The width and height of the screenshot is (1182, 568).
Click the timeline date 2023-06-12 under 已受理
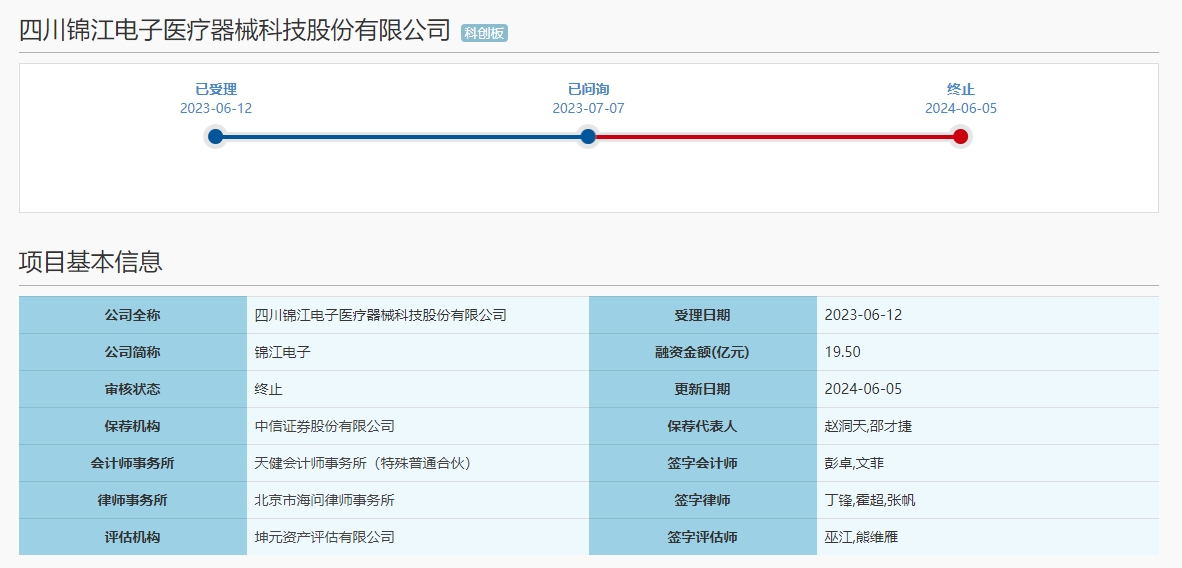216,109
